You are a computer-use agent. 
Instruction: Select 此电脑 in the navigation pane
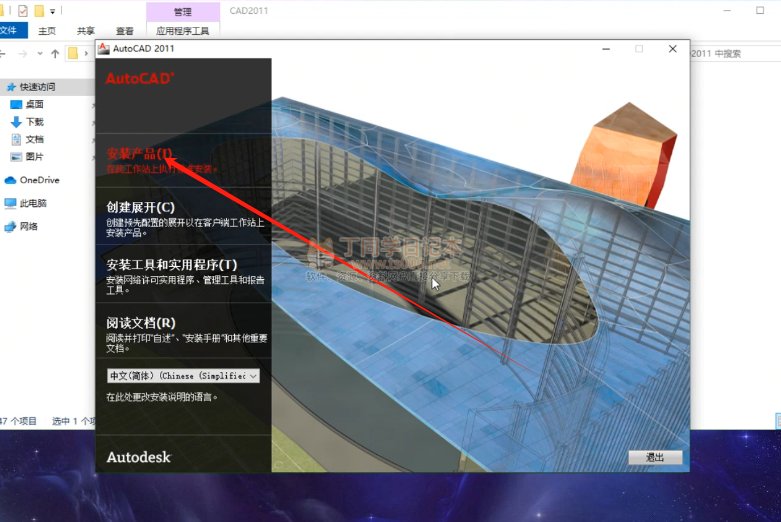coord(33,203)
